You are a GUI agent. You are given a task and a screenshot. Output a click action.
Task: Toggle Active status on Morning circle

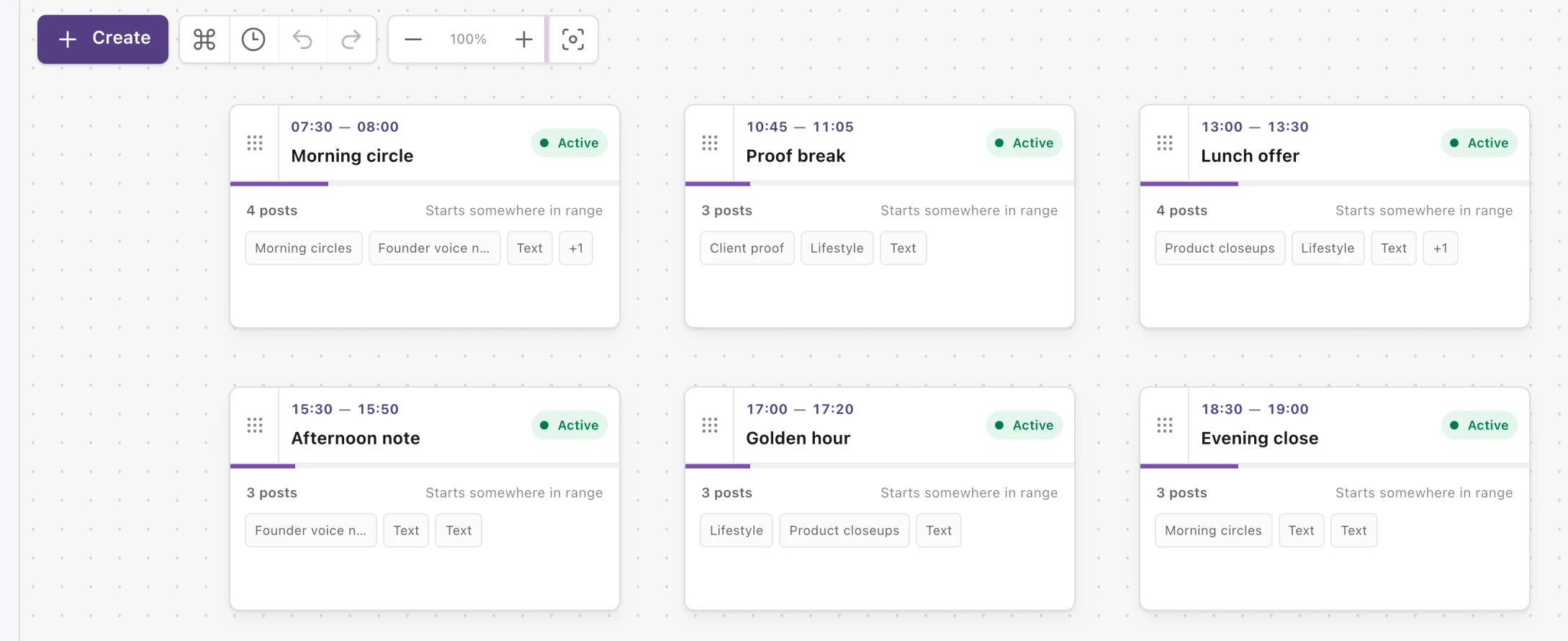click(569, 143)
